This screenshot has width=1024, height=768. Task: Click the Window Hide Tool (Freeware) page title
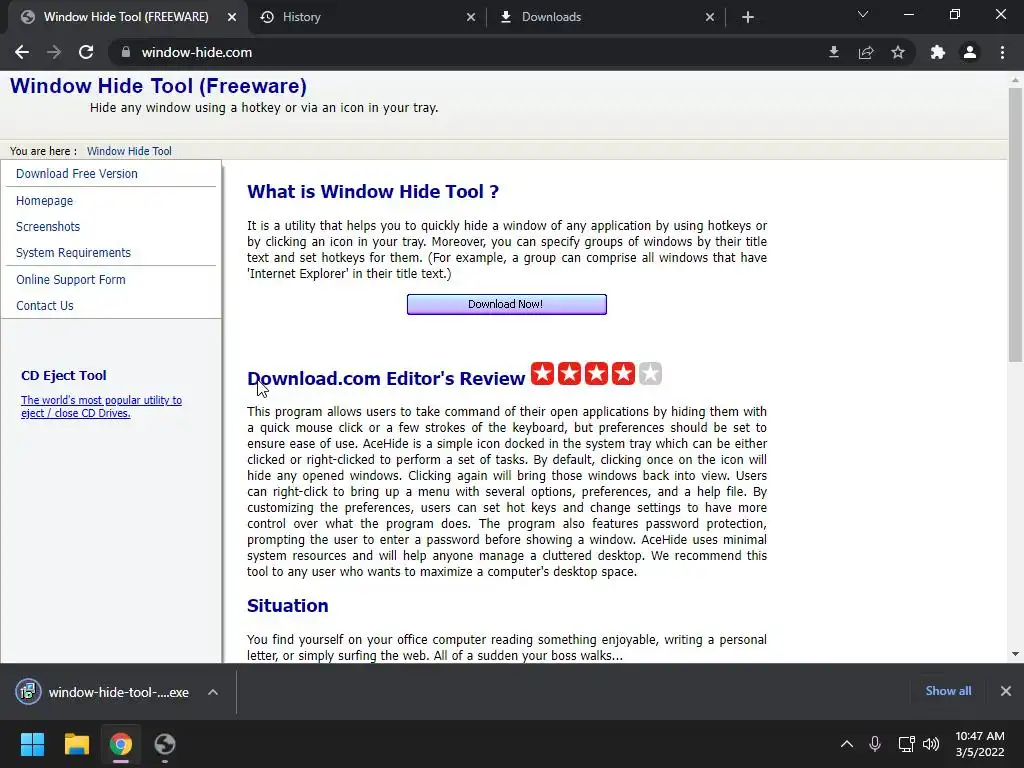[158, 86]
